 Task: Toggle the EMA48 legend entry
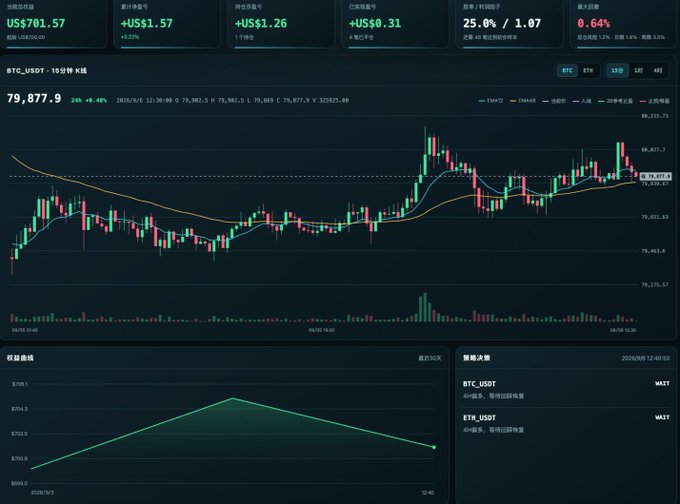pyautogui.click(x=523, y=101)
